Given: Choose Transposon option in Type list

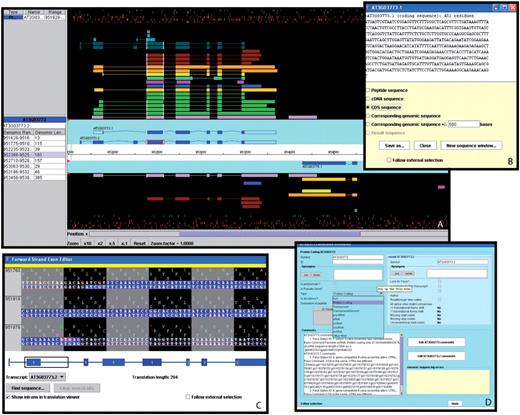Looking at the screenshot, I should (358, 307).
